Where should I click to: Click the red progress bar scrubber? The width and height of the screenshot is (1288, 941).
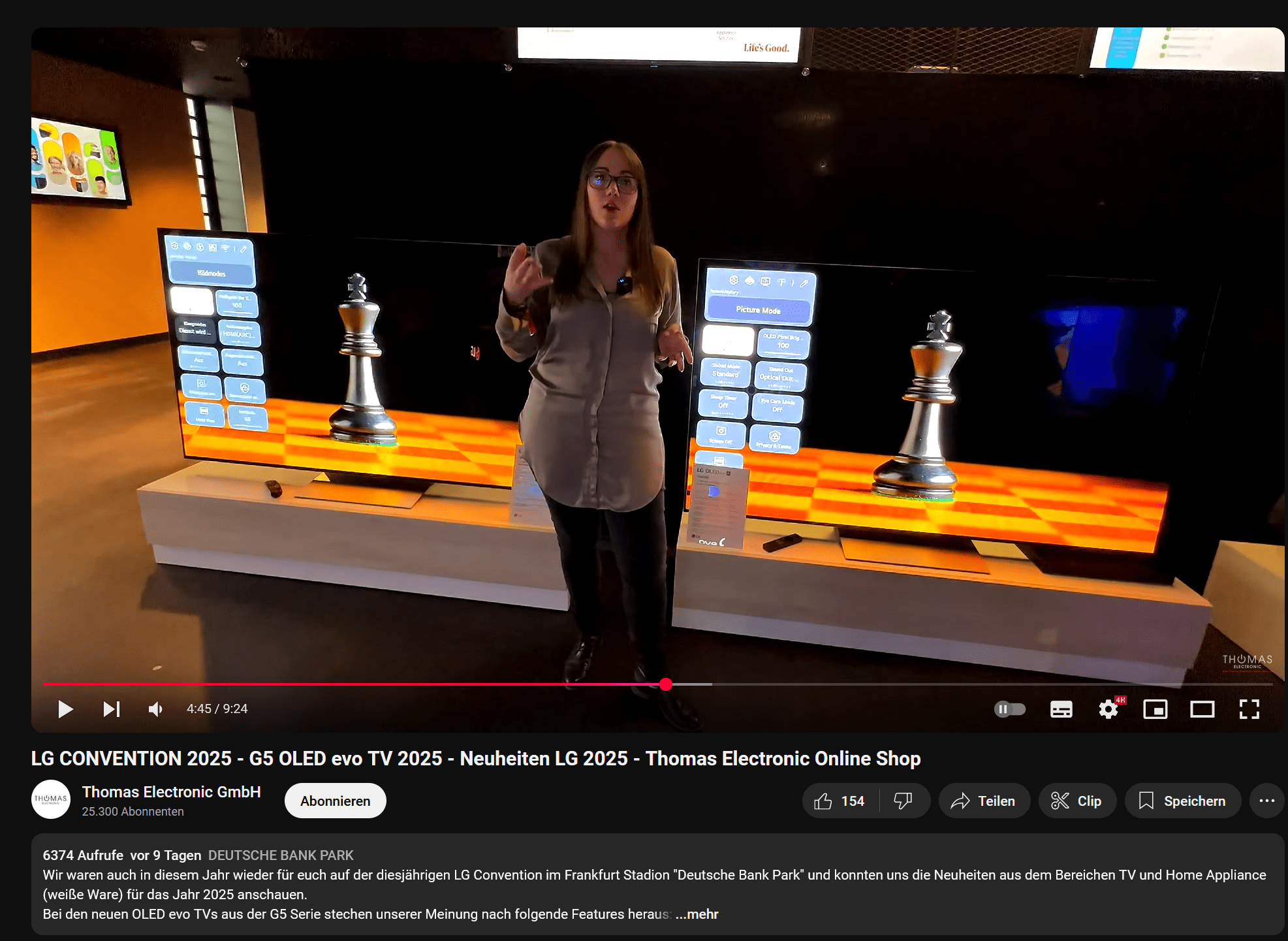coord(665,684)
